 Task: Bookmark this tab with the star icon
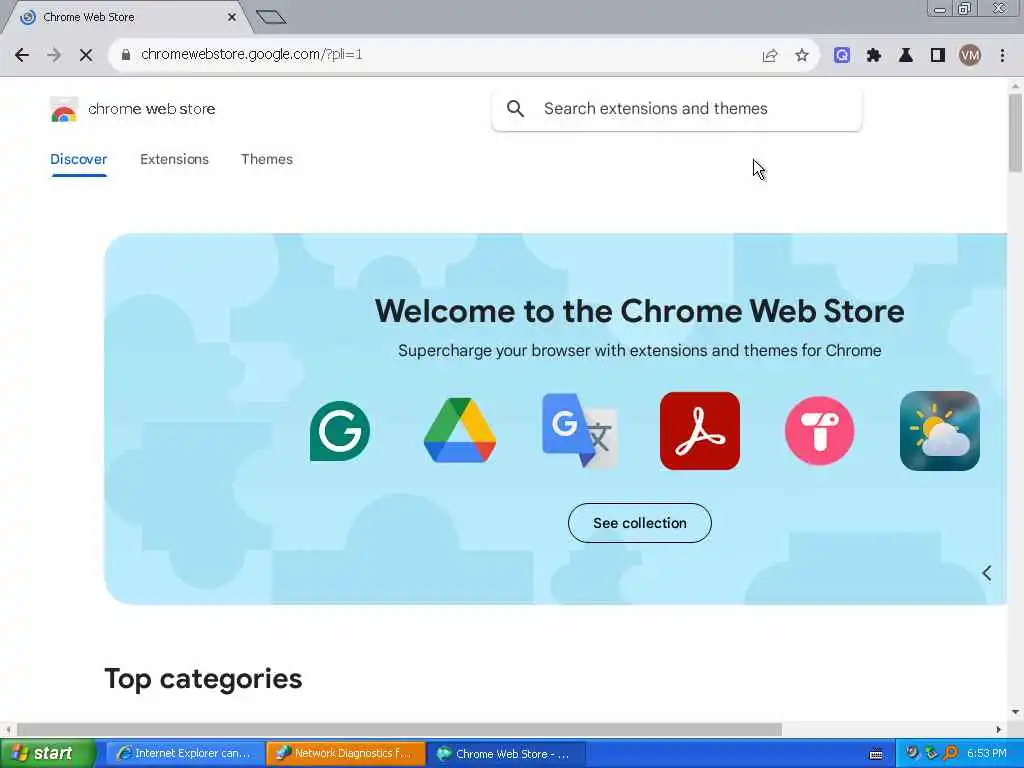802,56
